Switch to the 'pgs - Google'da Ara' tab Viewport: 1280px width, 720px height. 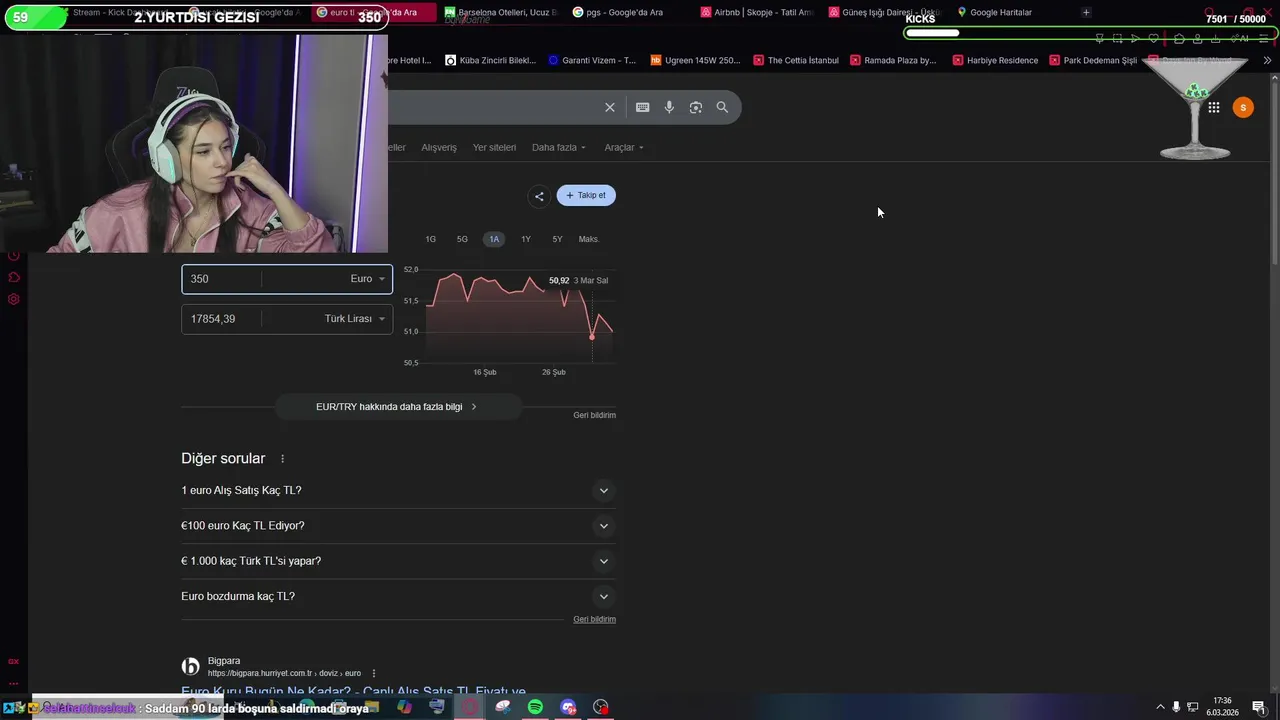(626, 12)
